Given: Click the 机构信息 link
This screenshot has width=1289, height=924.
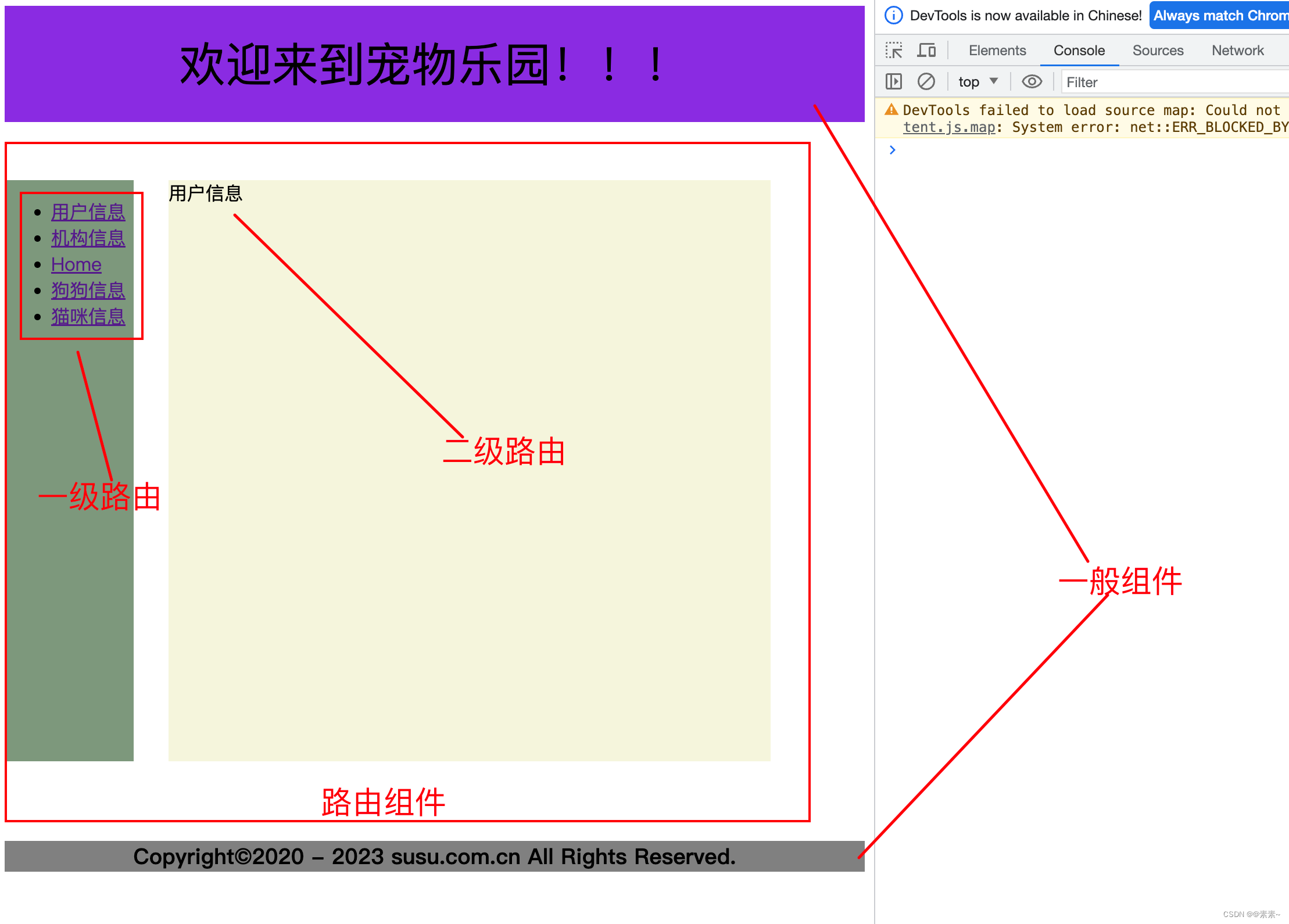Looking at the screenshot, I should [x=88, y=238].
